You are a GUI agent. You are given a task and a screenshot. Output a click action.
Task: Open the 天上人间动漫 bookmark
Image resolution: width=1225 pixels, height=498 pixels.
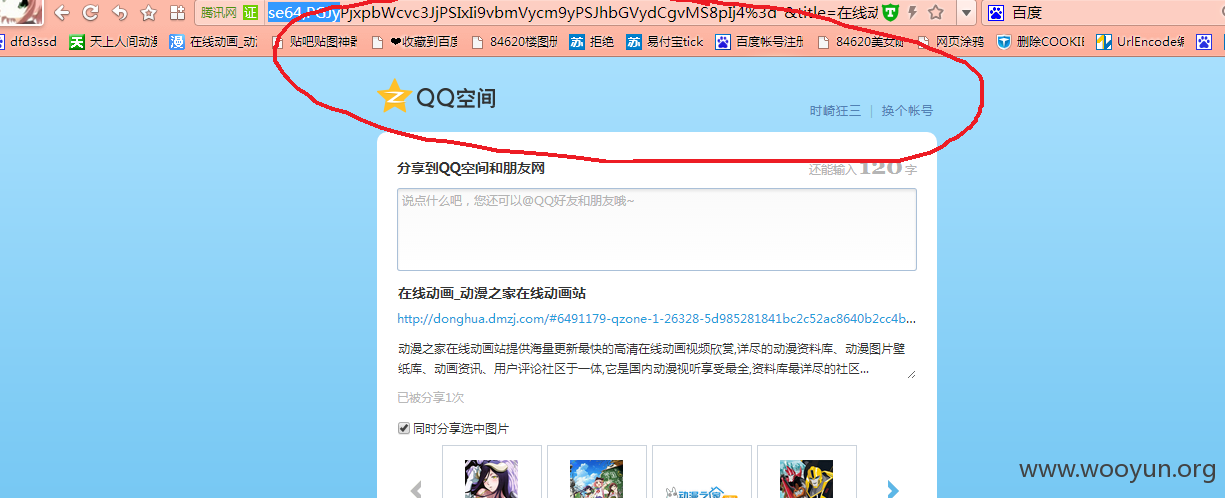tap(113, 42)
